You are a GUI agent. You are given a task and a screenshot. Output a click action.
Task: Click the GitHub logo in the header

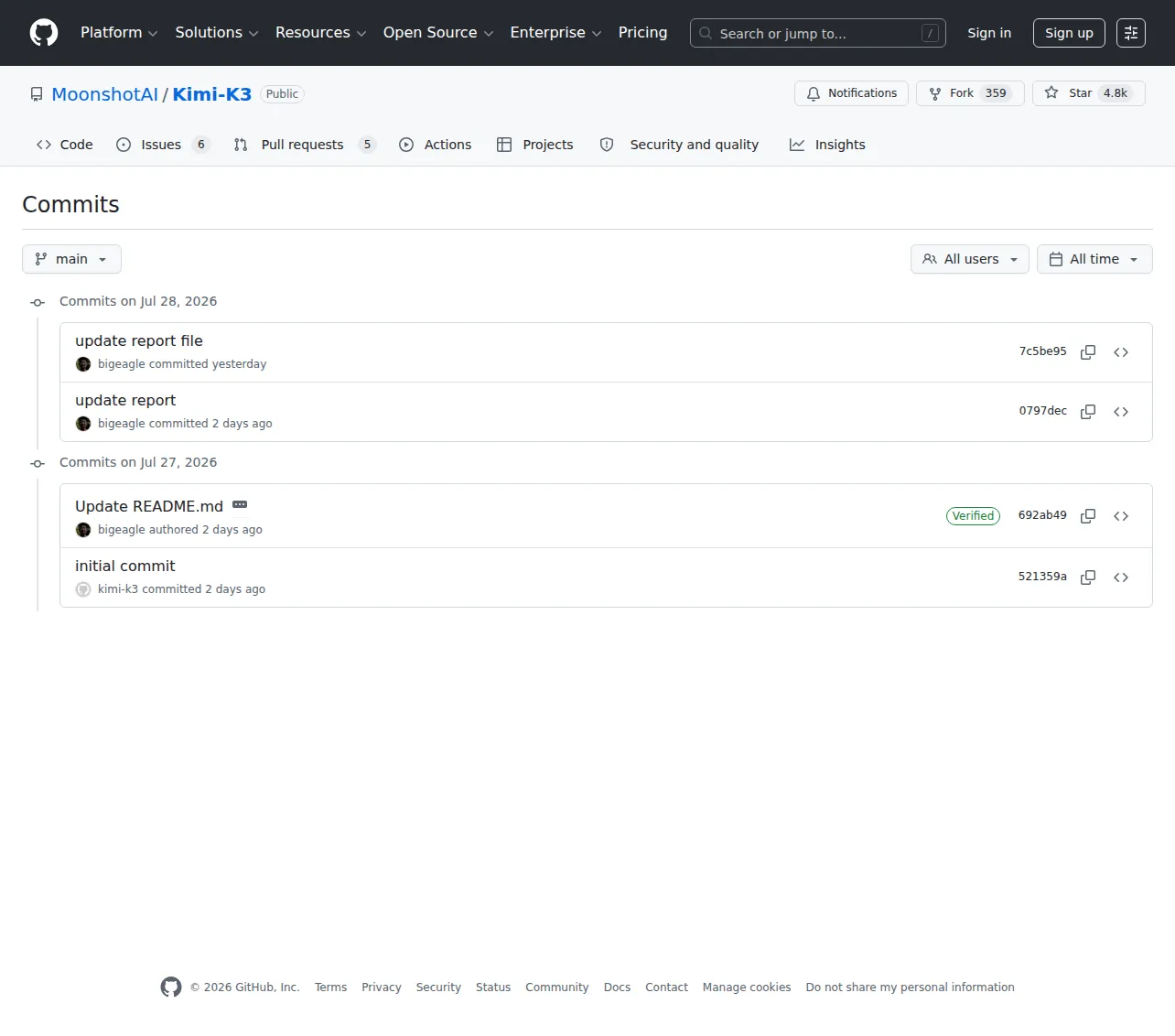pyautogui.click(x=44, y=33)
